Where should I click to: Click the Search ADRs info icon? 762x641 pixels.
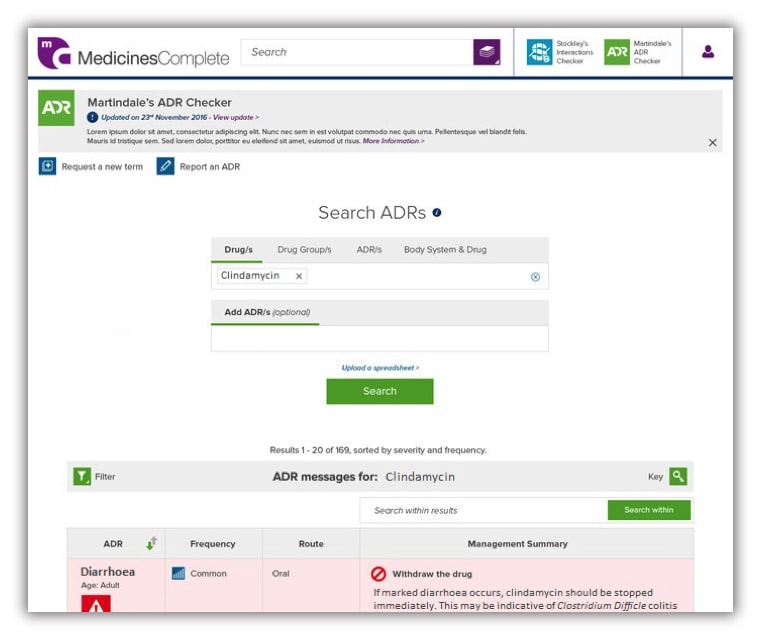437,213
